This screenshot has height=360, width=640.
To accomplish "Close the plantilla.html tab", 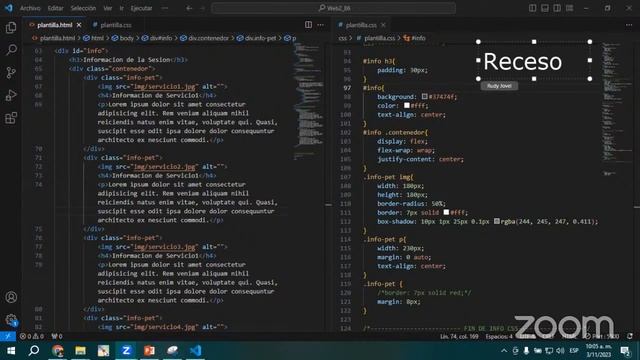I will (x=79, y=25).
